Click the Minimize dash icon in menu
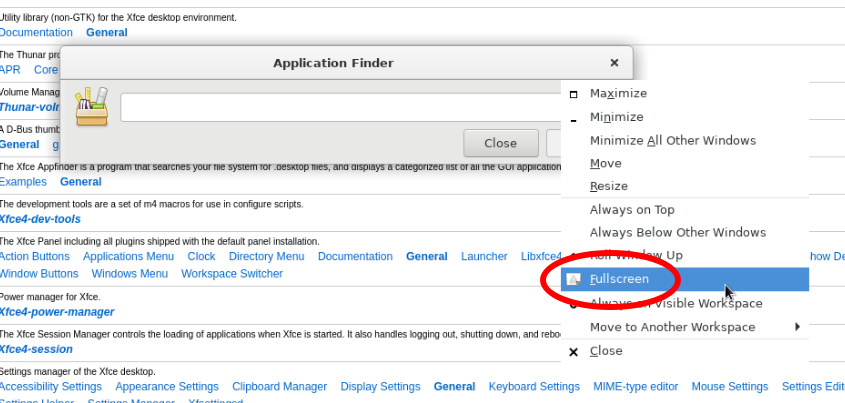845x403 pixels. click(x=573, y=118)
